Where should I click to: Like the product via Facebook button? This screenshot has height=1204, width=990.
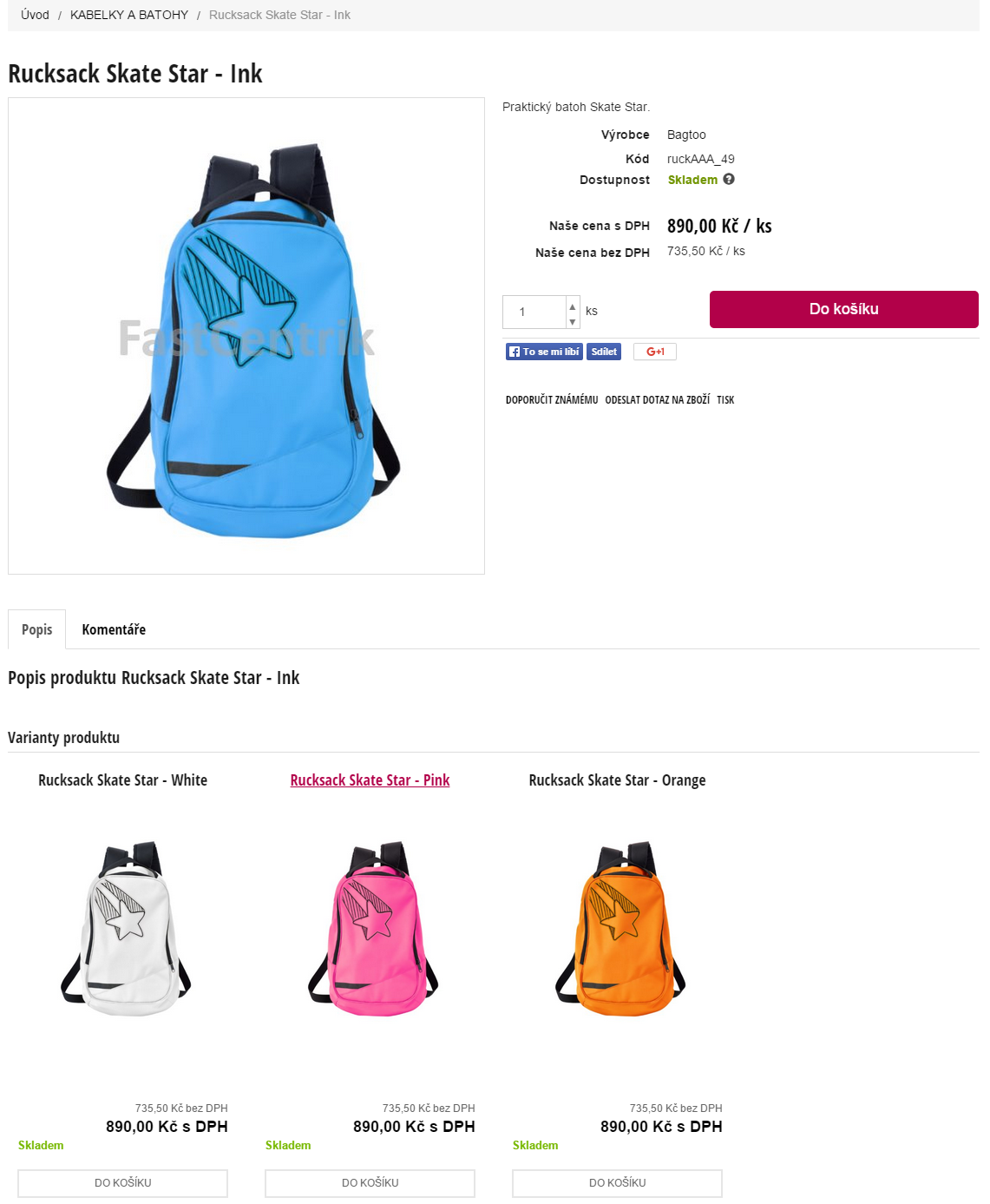(x=544, y=352)
